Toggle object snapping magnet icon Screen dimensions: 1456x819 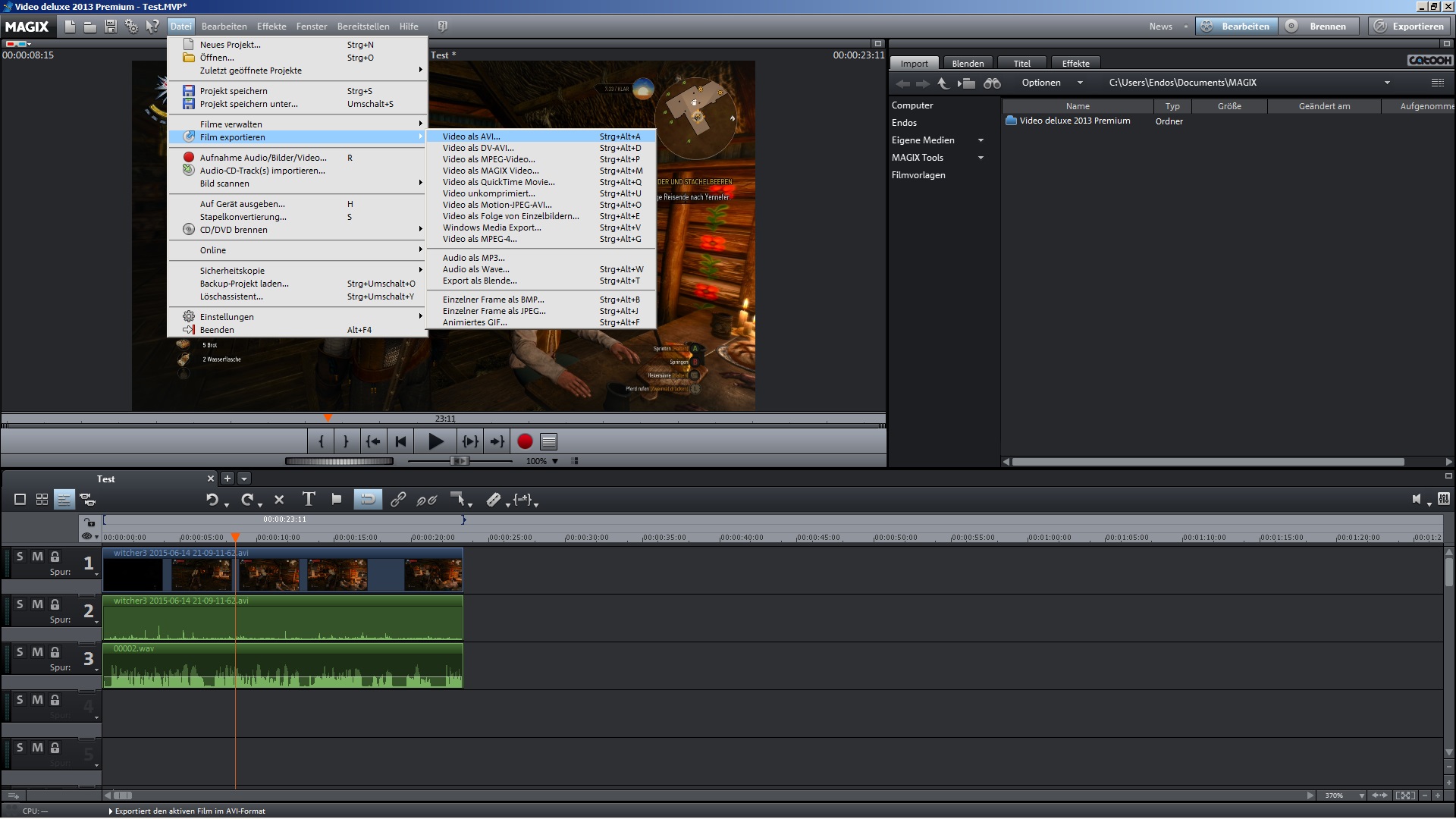click(367, 499)
